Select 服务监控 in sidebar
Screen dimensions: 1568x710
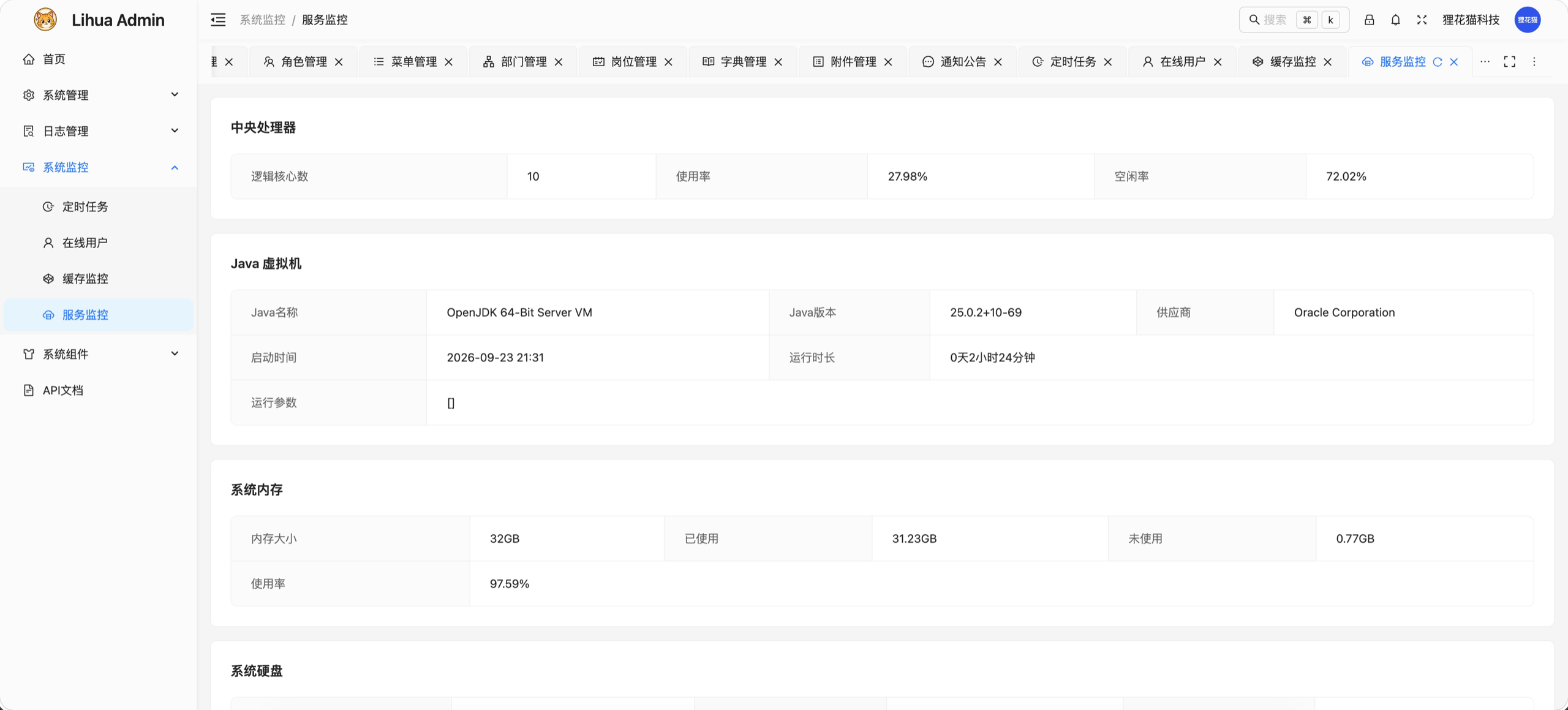coord(98,315)
